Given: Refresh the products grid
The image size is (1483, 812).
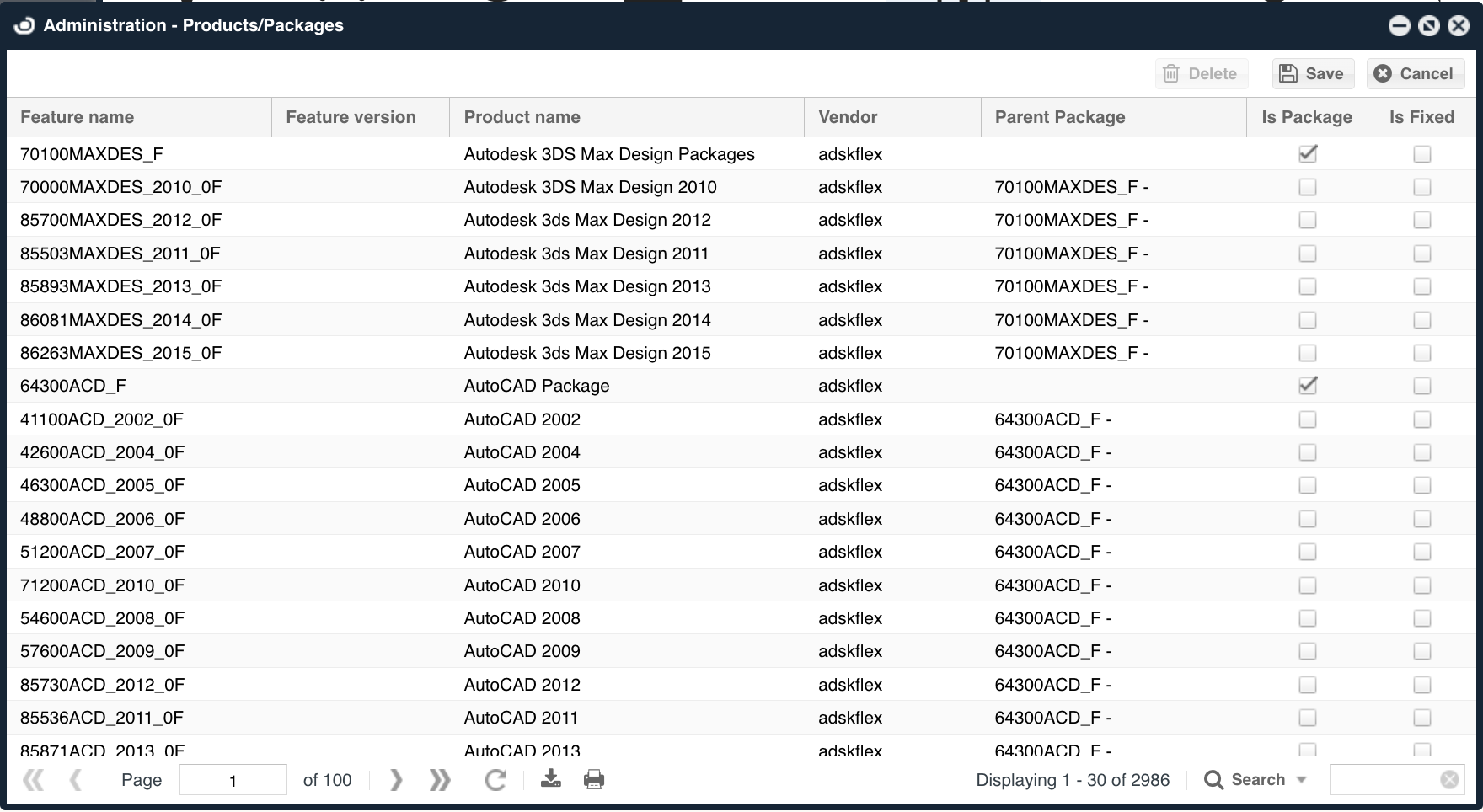Looking at the screenshot, I should pyautogui.click(x=495, y=780).
